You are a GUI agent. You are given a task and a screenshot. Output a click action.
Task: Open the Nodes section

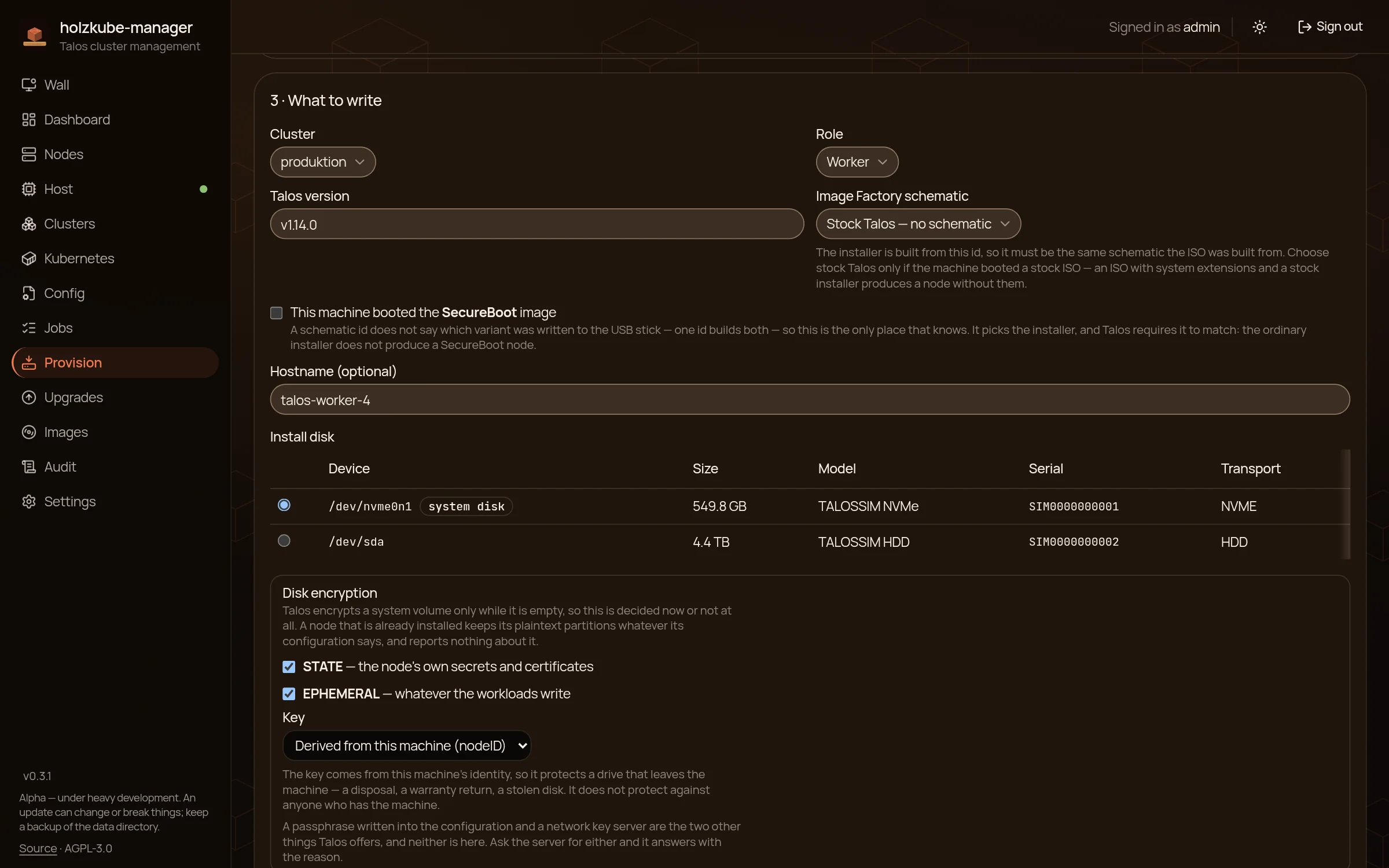(x=115, y=155)
